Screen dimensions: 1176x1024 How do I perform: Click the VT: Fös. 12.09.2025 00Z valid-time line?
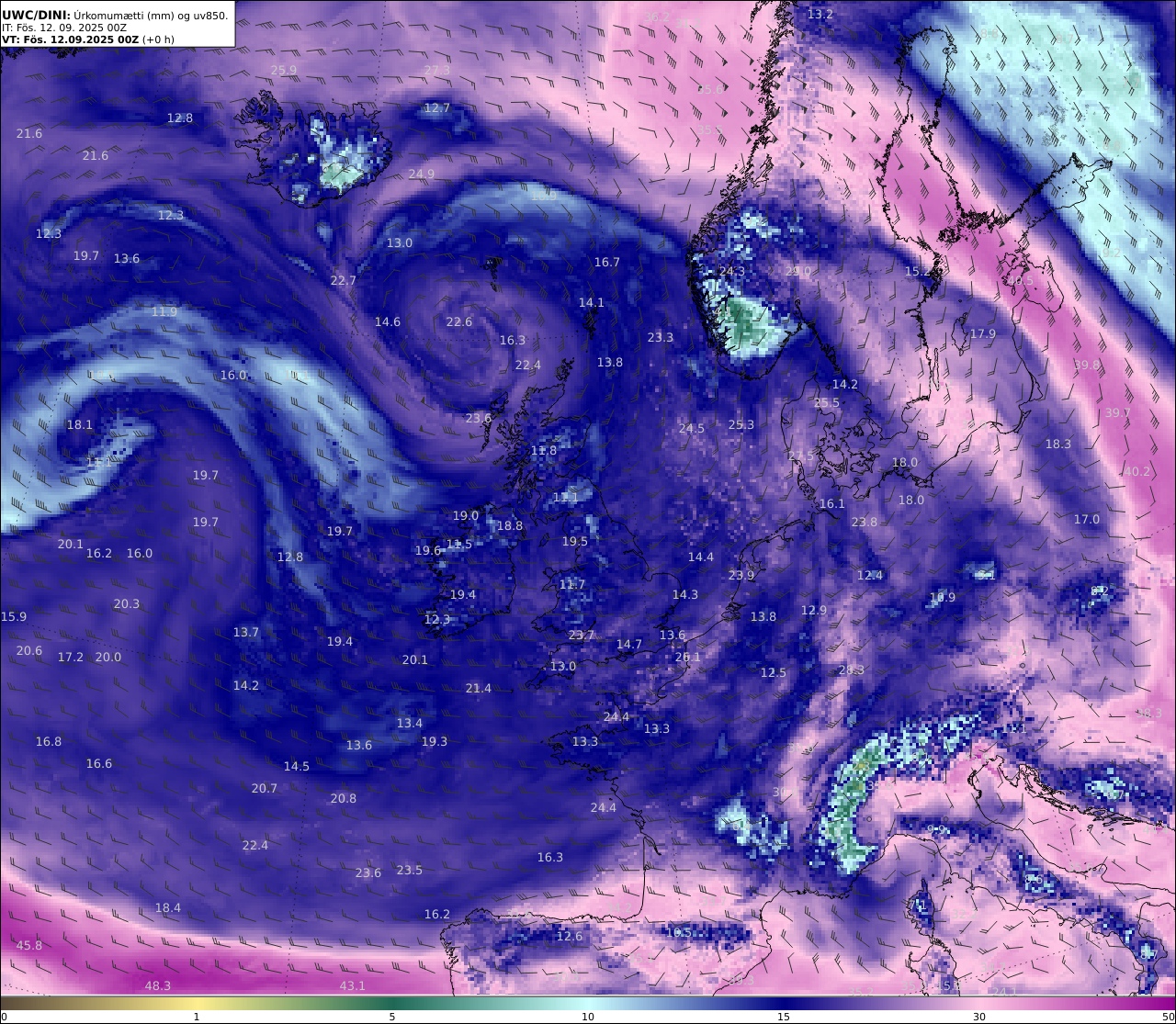click(87, 39)
